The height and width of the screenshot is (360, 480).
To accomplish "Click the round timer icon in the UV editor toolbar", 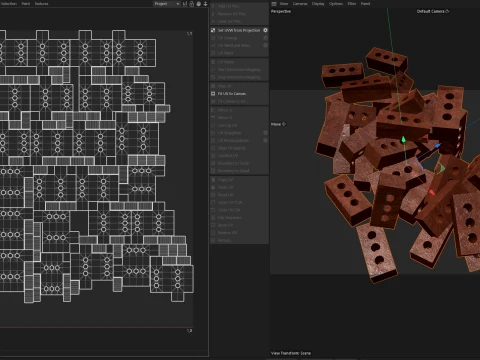I will pyautogui.click(x=192, y=4).
